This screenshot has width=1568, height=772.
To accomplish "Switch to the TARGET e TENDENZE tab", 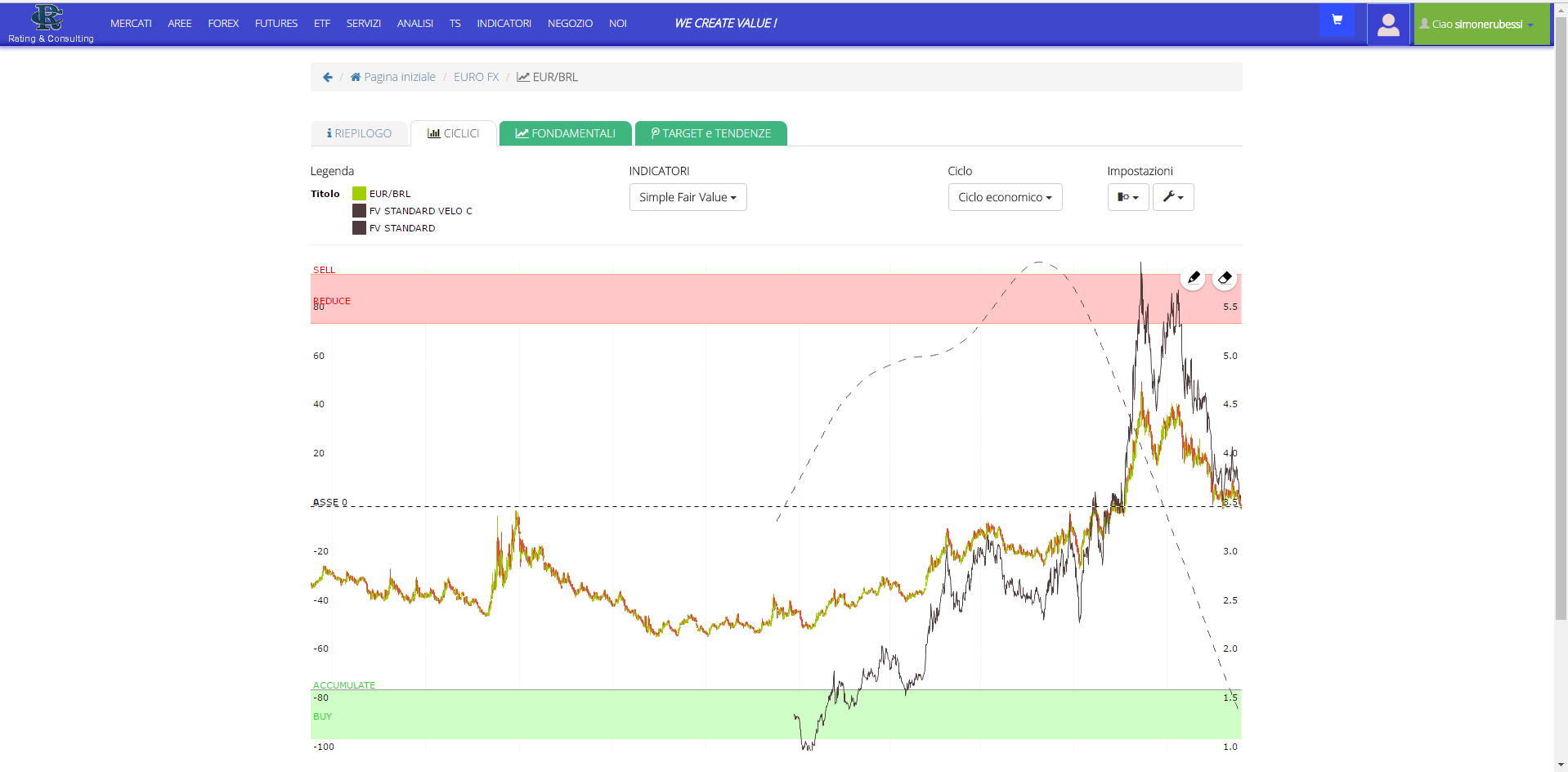I will click(710, 133).
